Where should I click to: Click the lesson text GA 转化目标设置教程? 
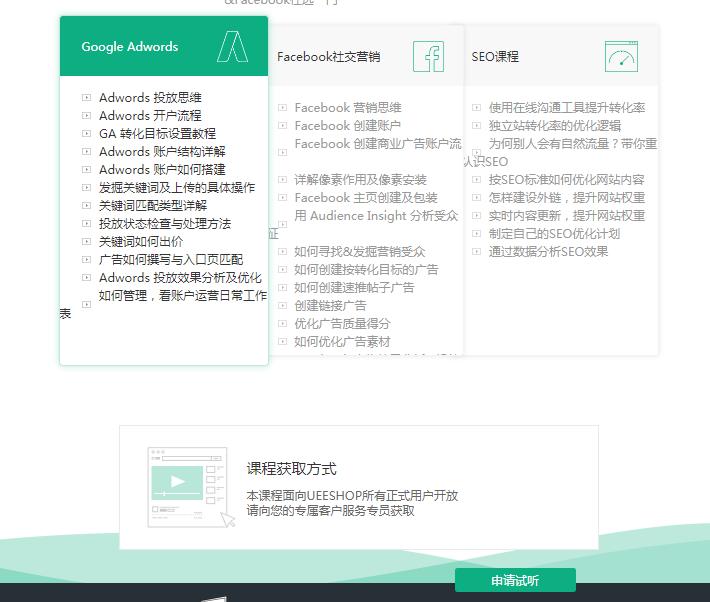pos(158,134)
